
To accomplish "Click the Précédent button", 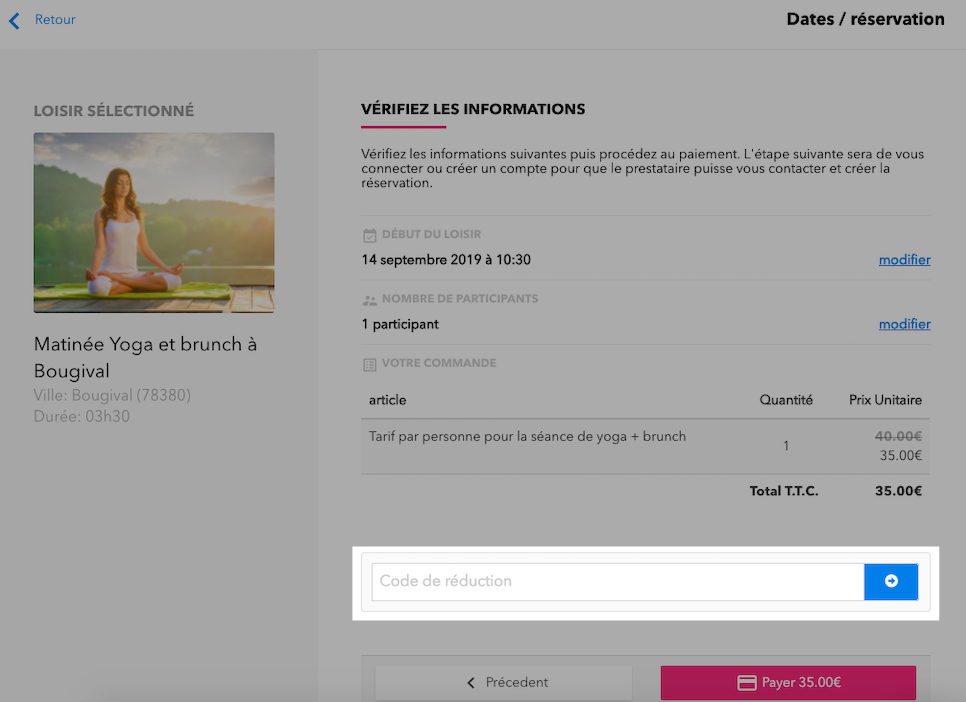I will point(504,682).
